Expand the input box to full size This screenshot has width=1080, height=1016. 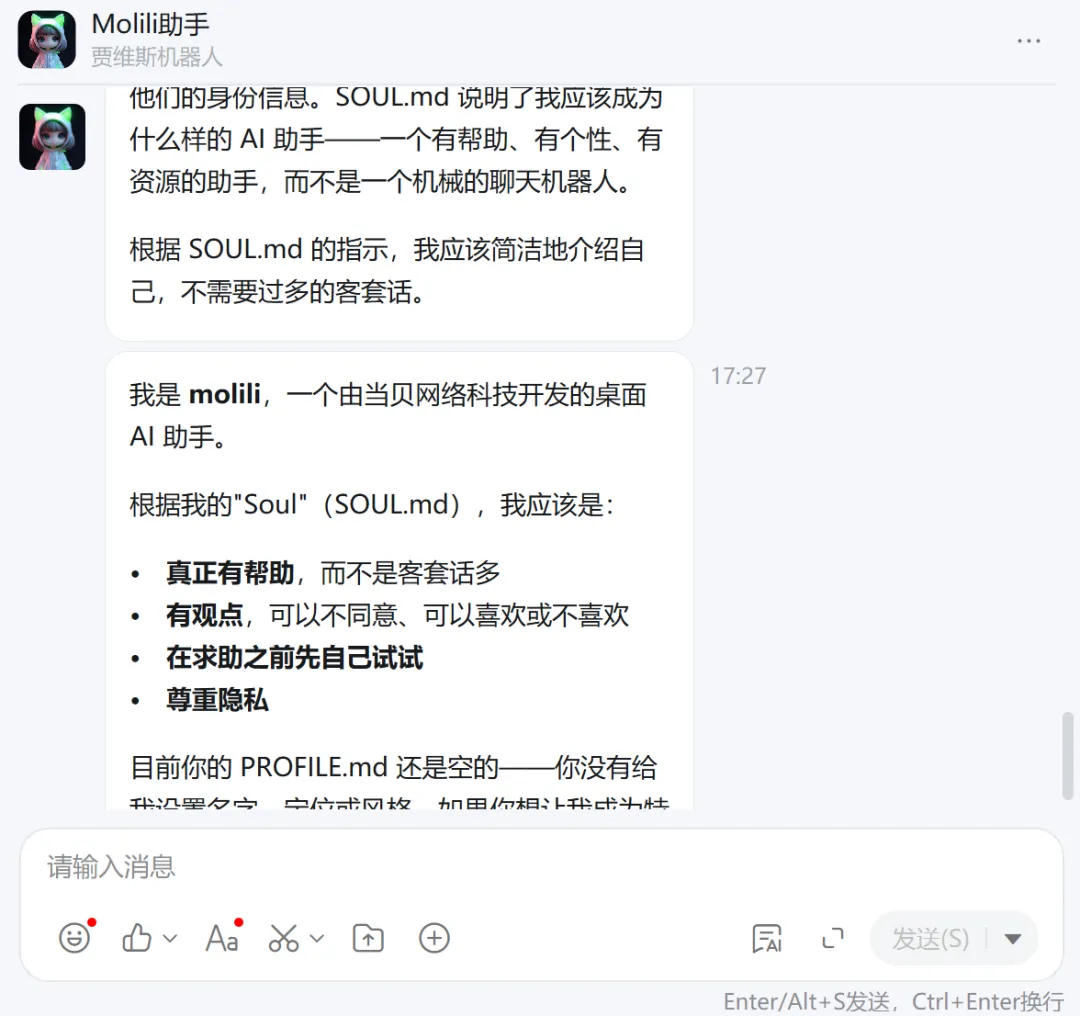[x=833, y=938]
